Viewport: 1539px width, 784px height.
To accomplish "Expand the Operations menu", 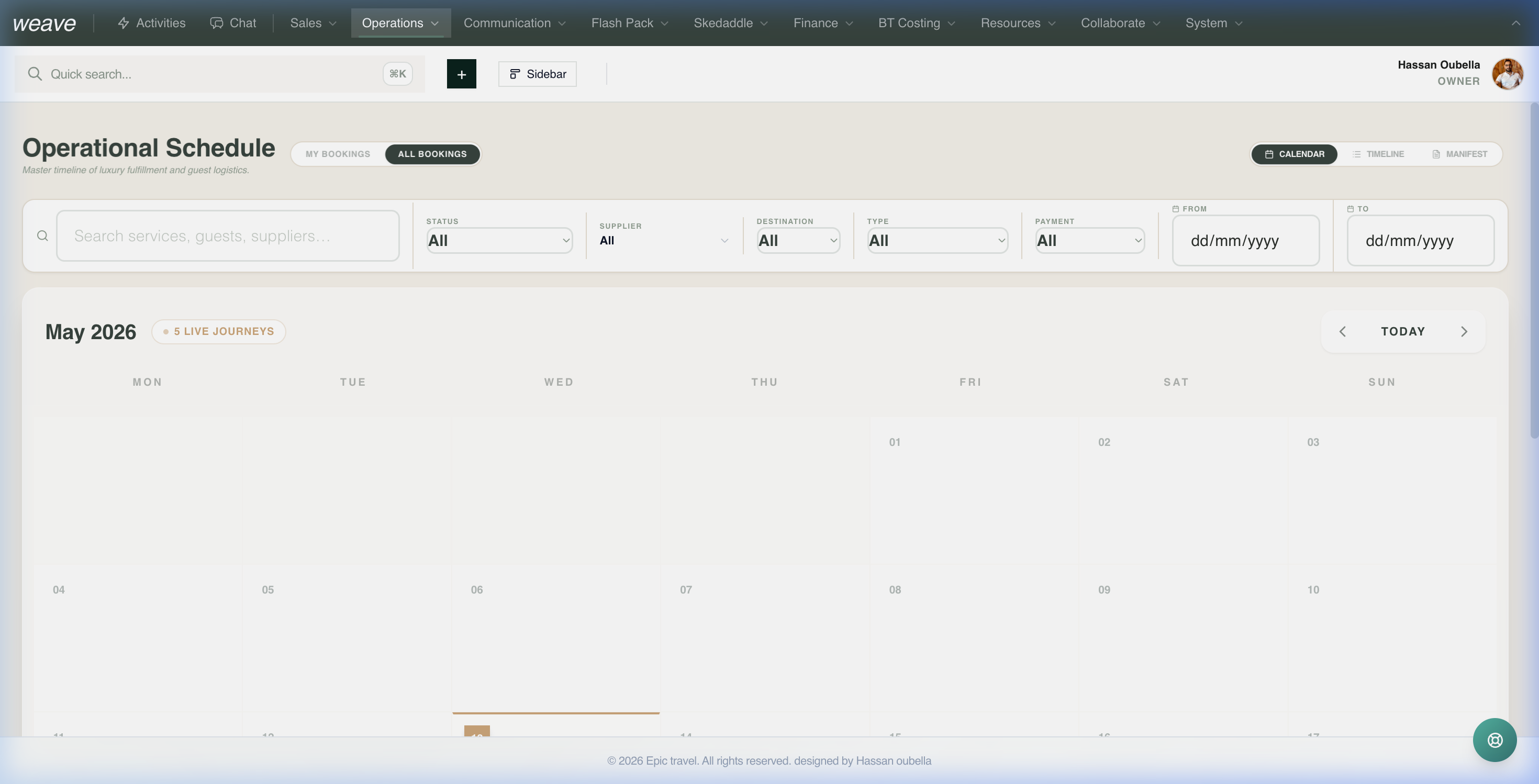I will pyautogui.click(x=400, y=23).
